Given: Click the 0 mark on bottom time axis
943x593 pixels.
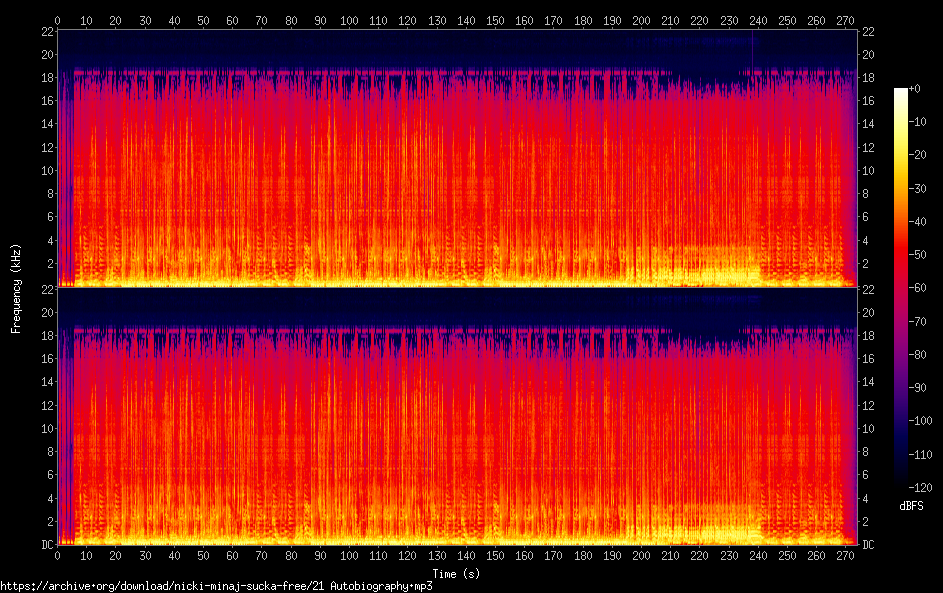Looking at the screenshot, I should (x=57, y=556).
